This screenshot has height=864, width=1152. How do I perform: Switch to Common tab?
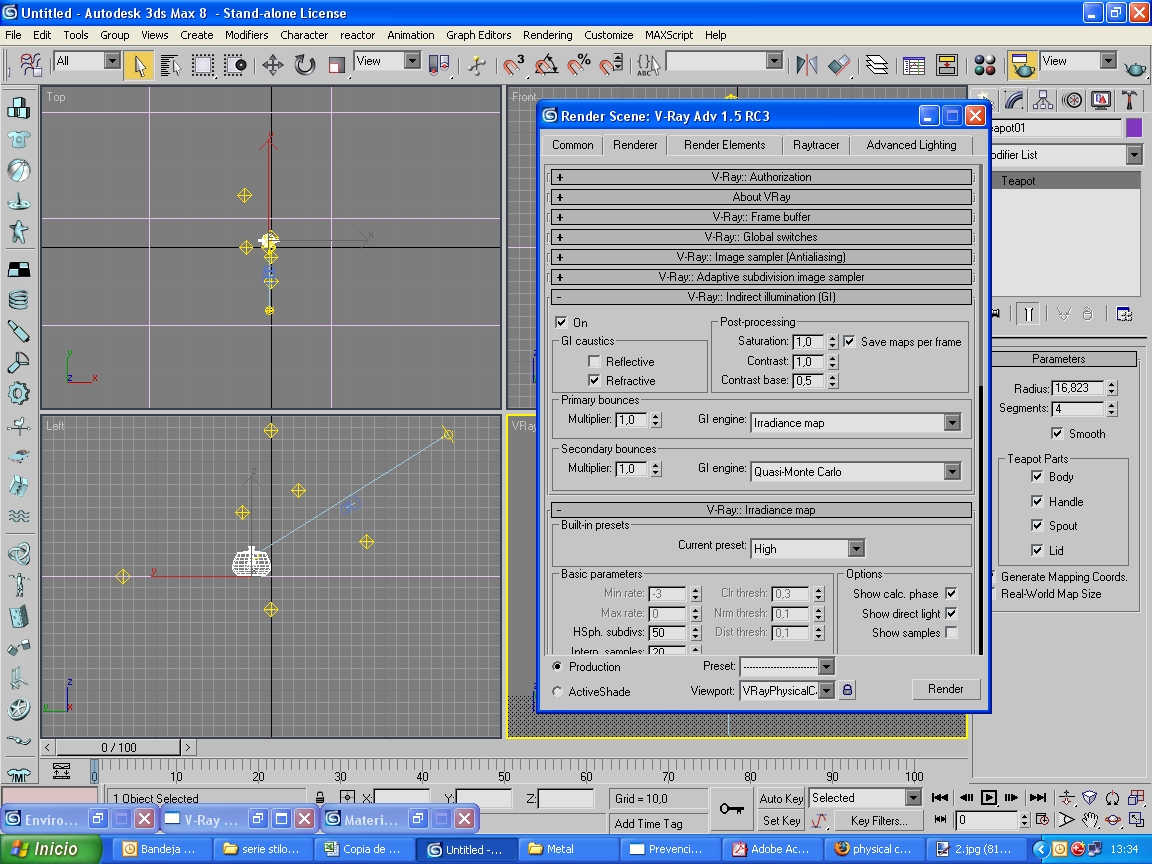coord(572,145)
